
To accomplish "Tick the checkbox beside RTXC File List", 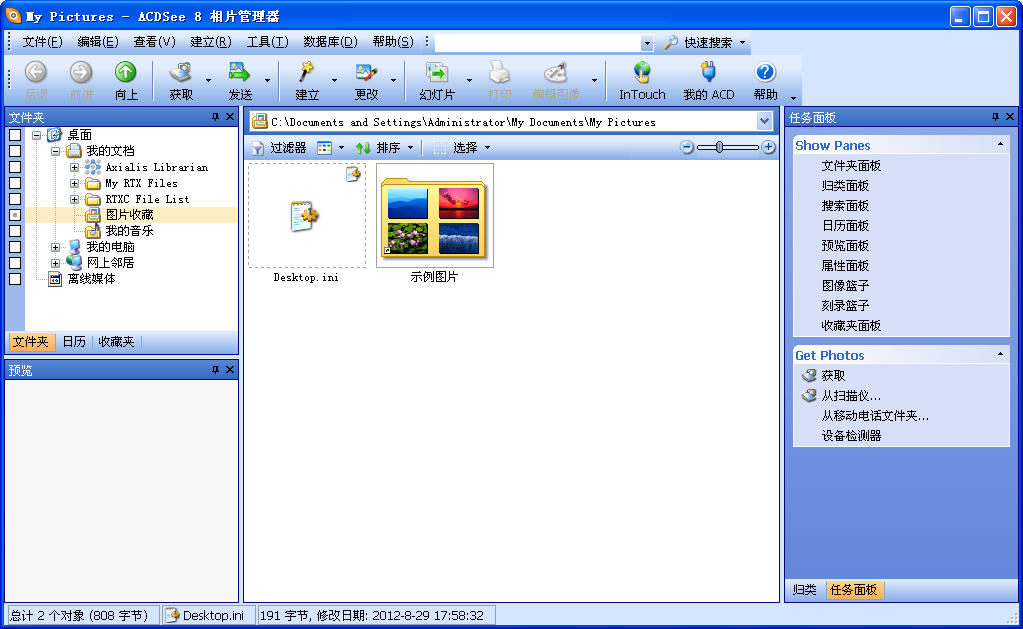I will pyautogui.click(x=15, y=199).
